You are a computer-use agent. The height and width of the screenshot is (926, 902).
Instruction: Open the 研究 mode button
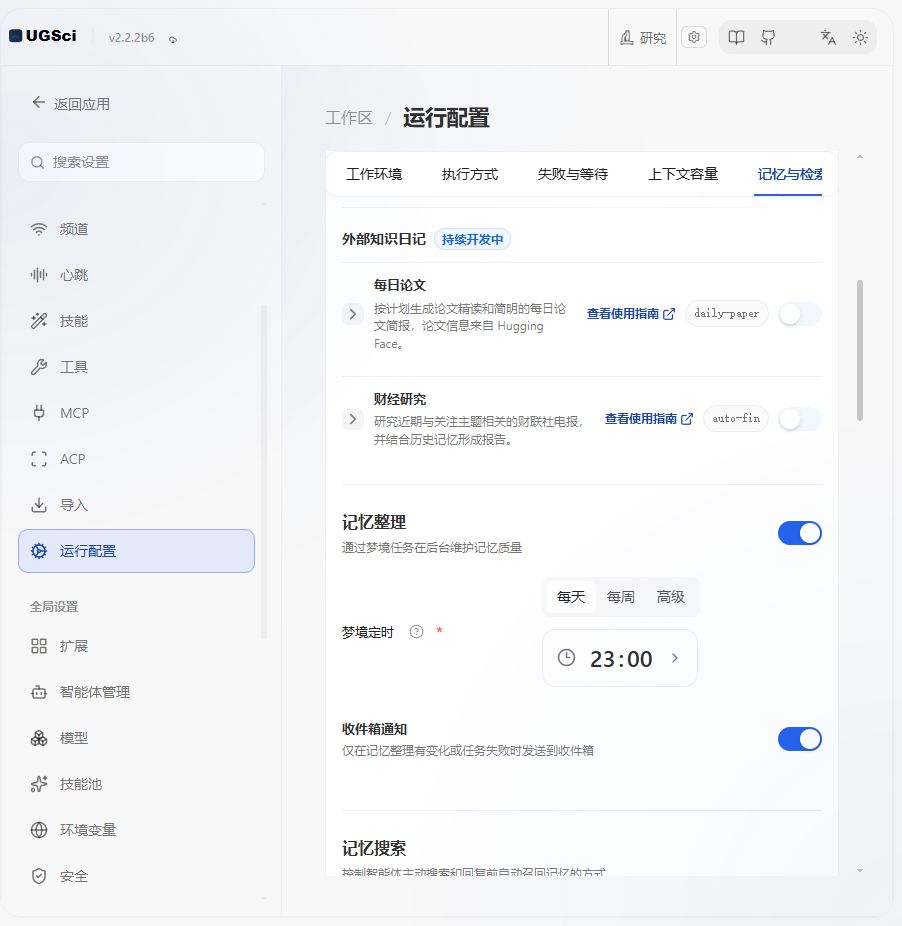(x=643, y=38)
